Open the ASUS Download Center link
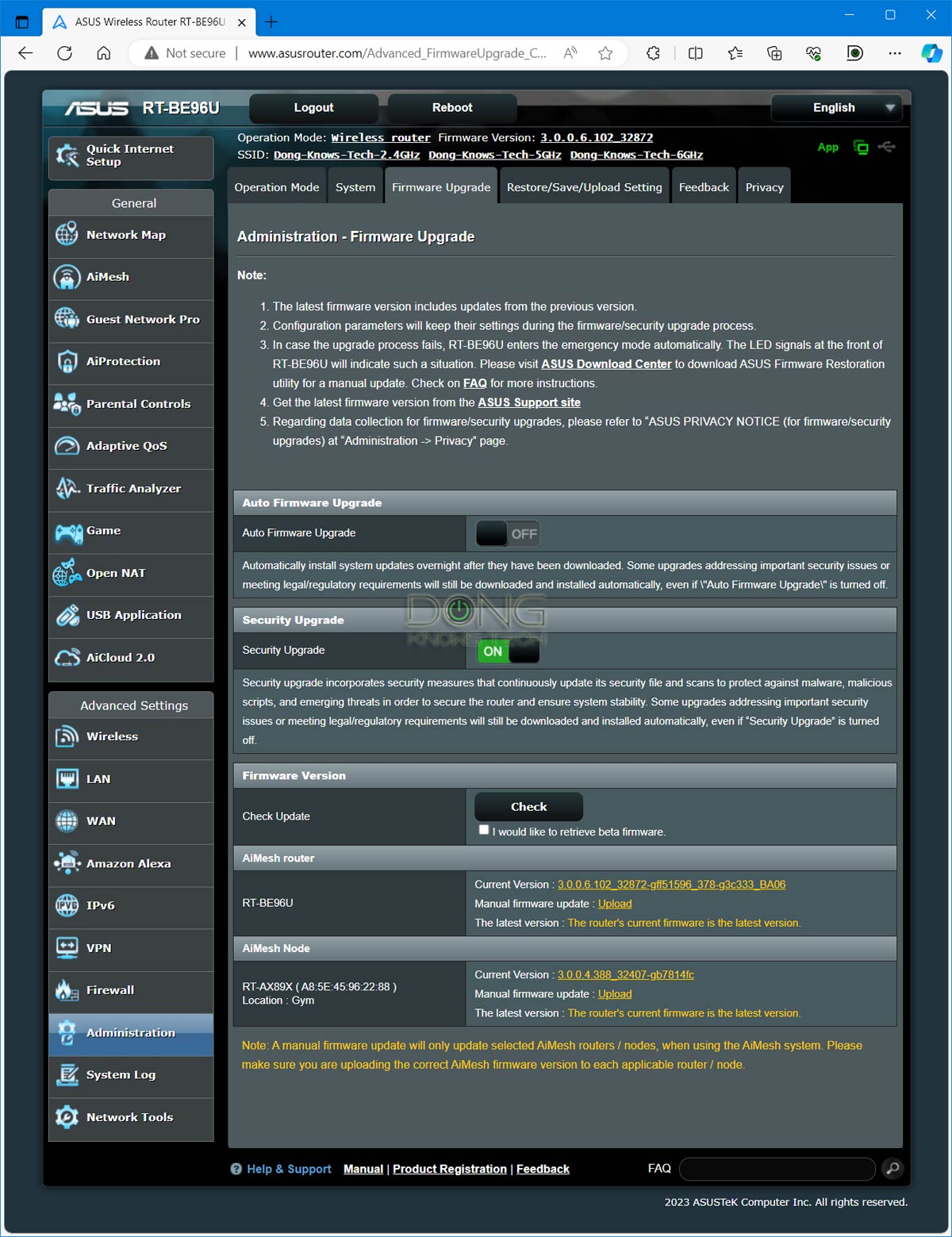This screenshot has width=952, height=1237. 606,364
